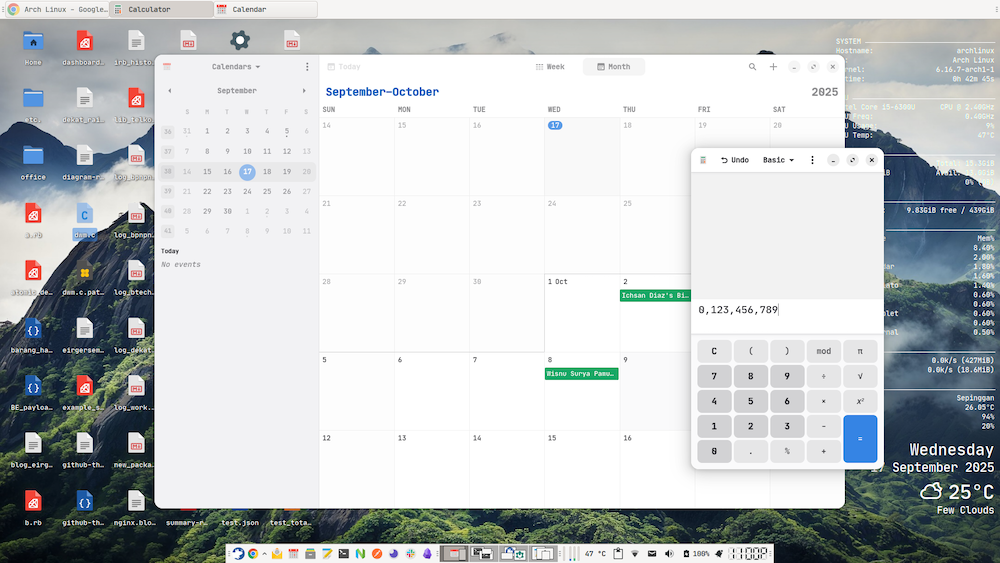Open the calendar sidebar three-dot menu
1000x563 pixels.
pos(307,67)
